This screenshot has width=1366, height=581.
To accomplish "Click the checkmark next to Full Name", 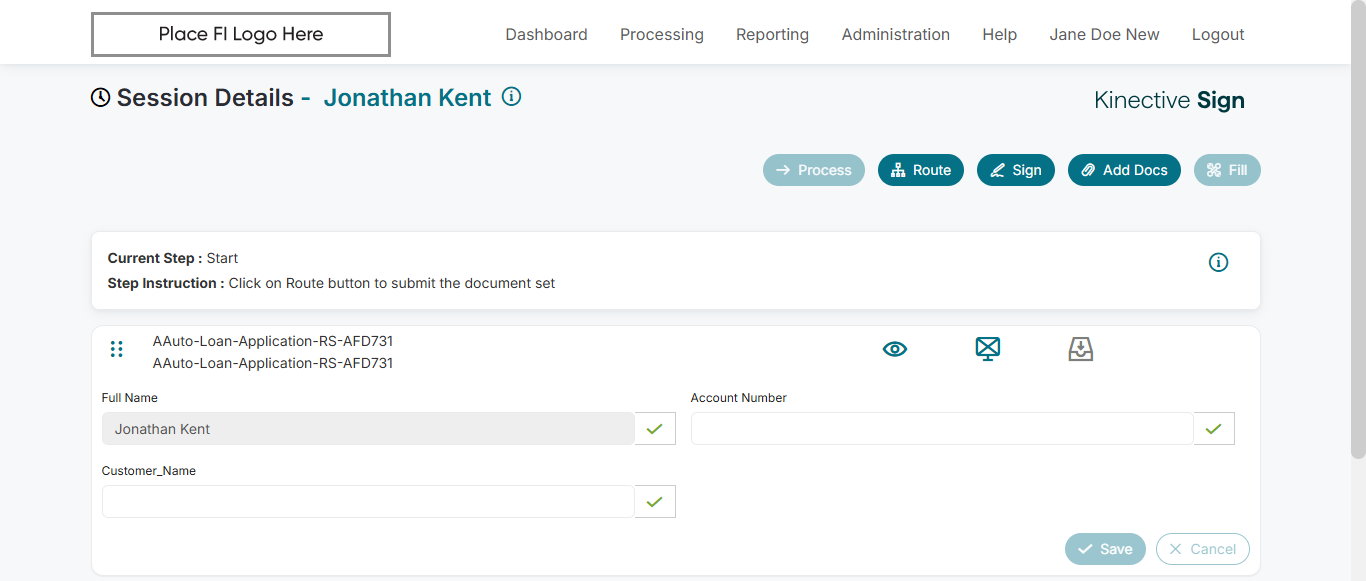I will [655, 429].
